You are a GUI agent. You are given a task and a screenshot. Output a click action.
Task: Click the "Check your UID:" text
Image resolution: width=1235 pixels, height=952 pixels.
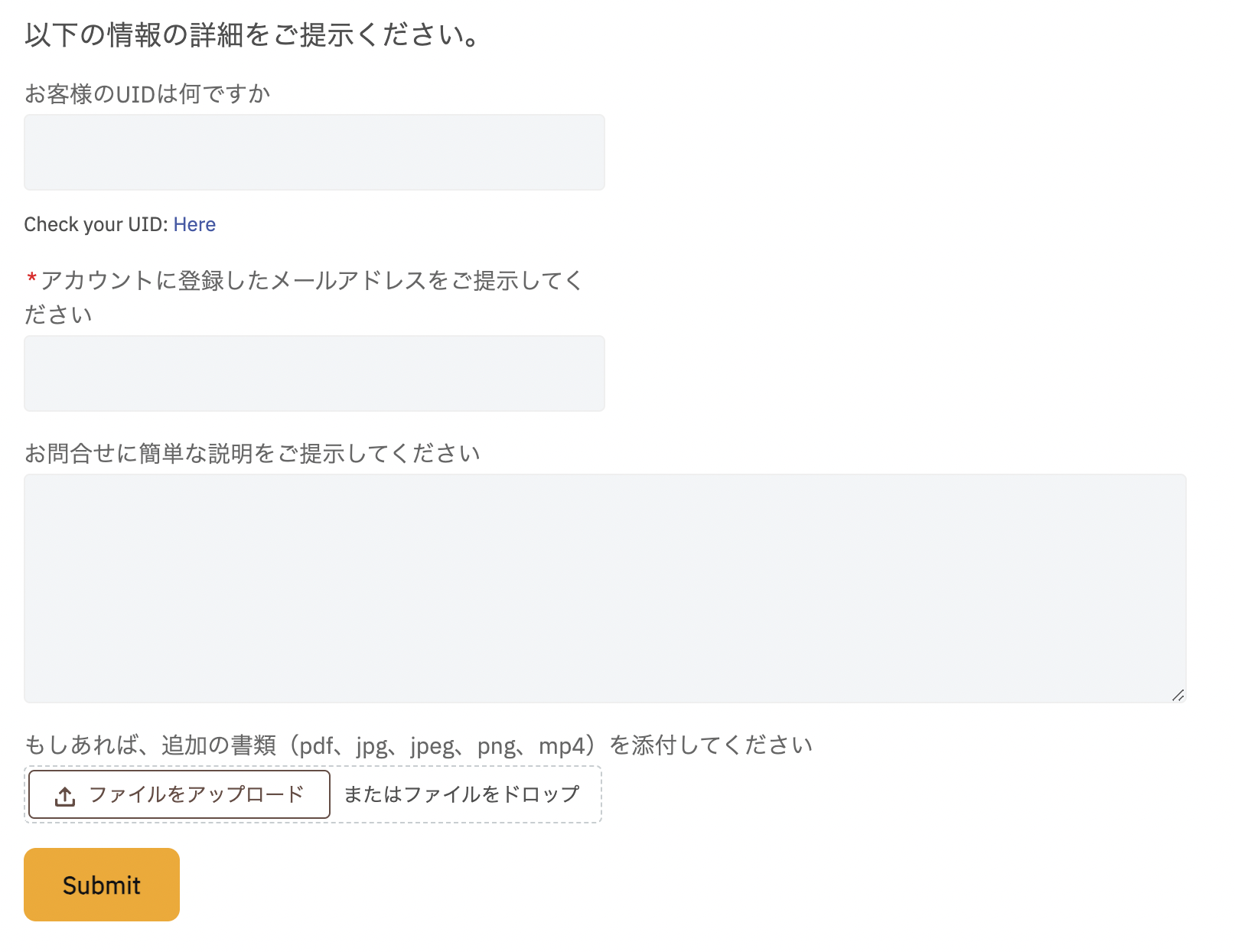[96, 224]
